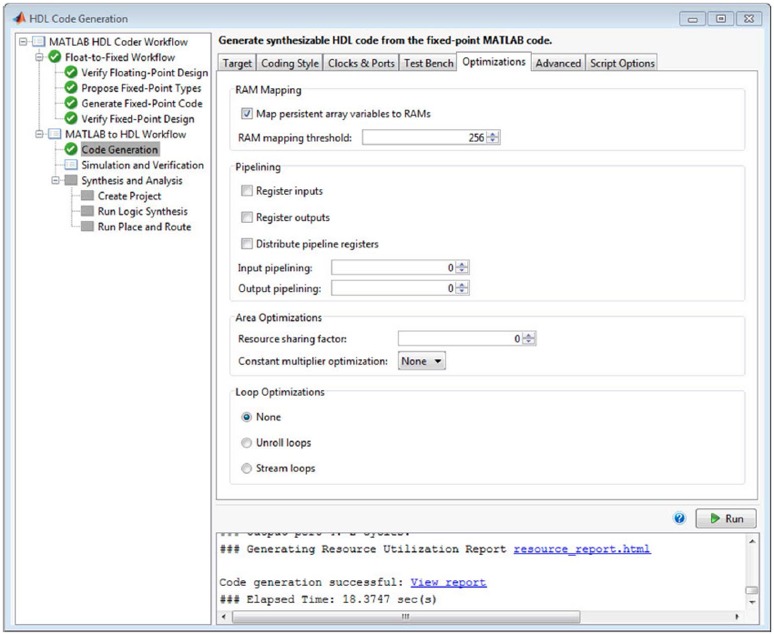
Task: Click the green check icon beside Verify Floating-Point Design
Action: (x=71, y=72)
